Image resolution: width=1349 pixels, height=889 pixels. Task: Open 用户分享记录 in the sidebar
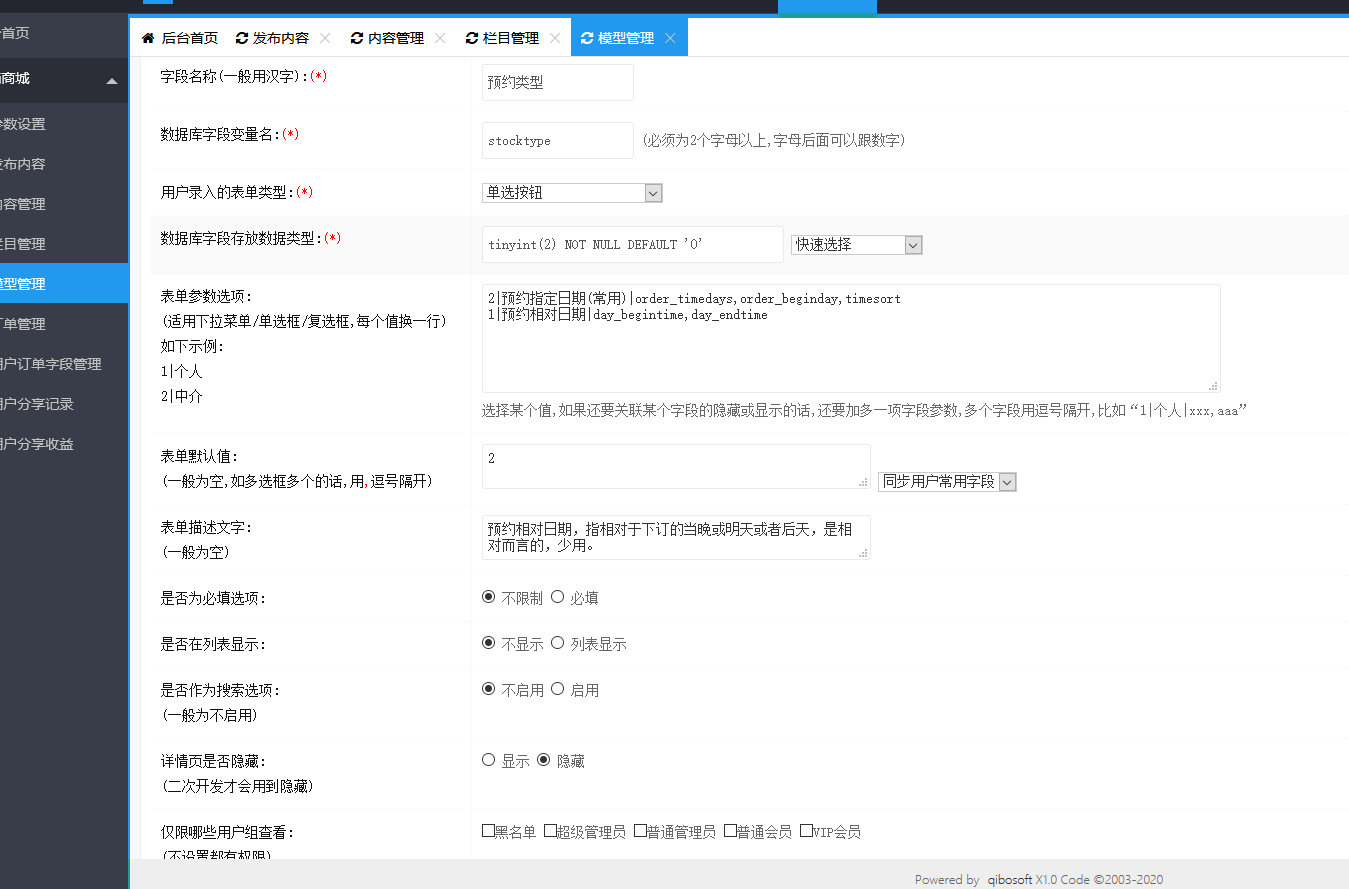[38, 404]
